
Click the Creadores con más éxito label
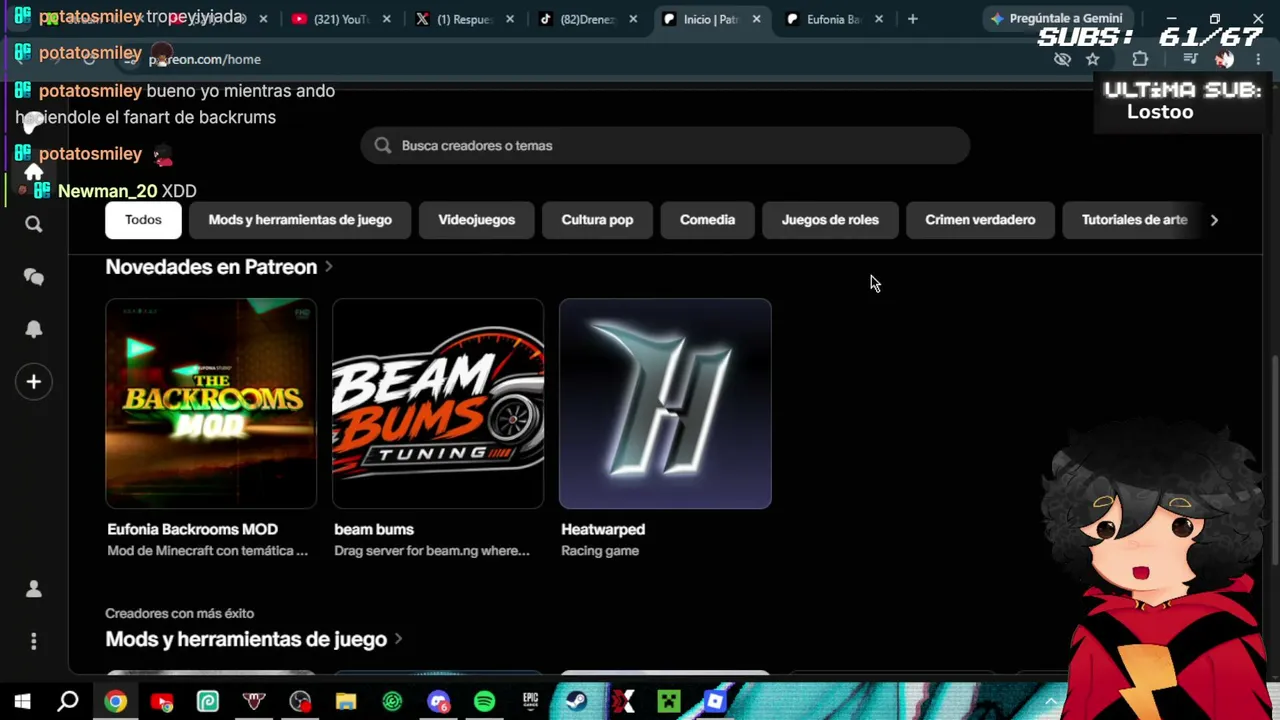click(179, 613)
